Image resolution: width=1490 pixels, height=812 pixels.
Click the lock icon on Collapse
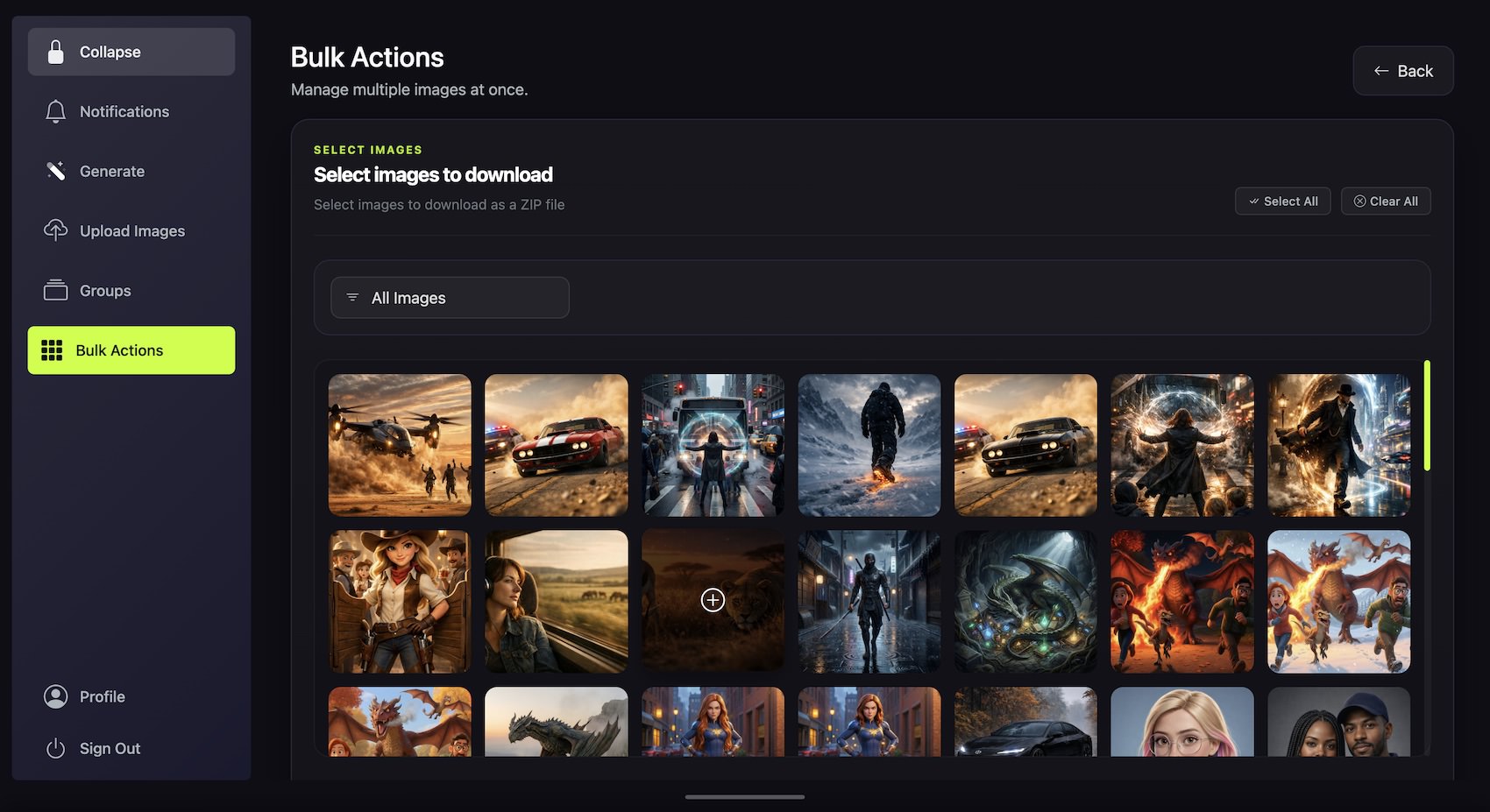[56, 51]
